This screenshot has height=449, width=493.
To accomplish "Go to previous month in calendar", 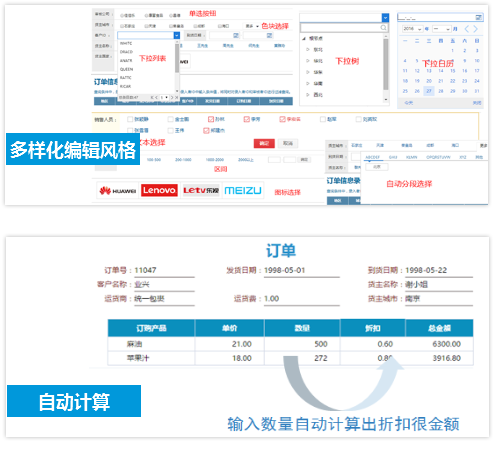I will click(467, 29).
